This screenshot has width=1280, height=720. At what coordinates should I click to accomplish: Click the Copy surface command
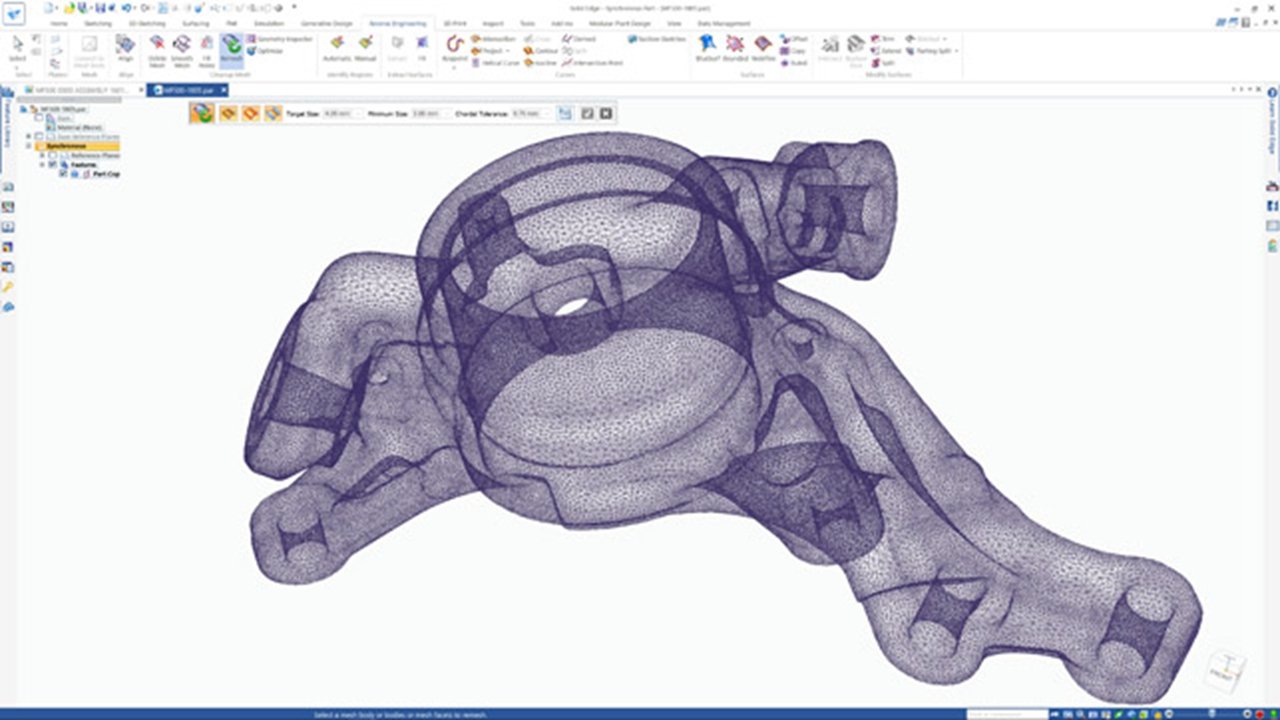[793, 50]
